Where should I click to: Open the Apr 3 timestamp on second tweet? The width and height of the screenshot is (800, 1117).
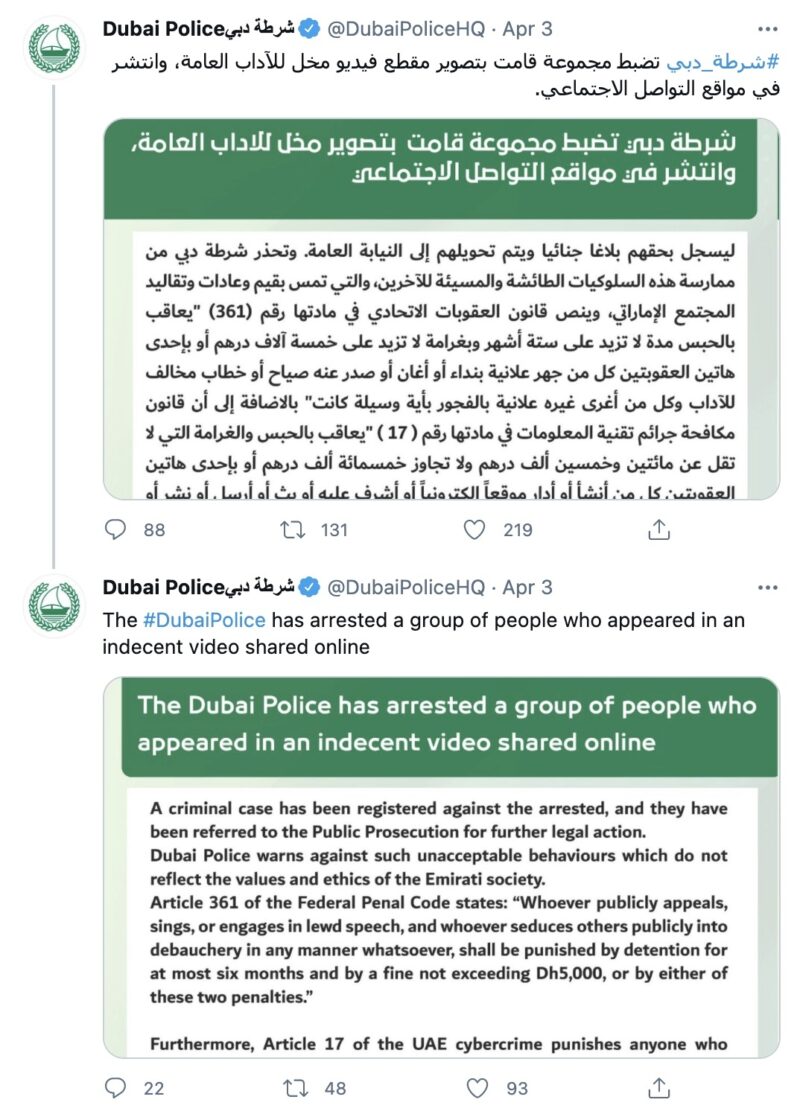(x=526, y=587)
